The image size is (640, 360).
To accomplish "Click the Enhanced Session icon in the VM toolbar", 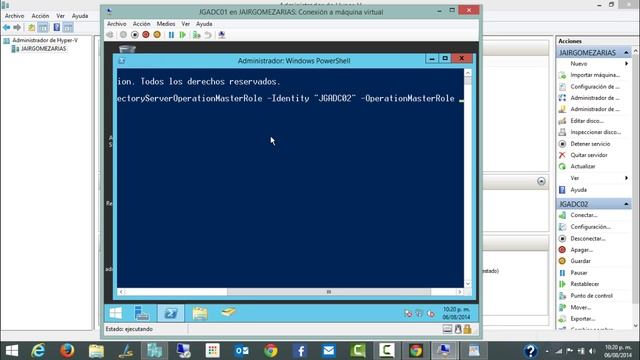I will click(x=222, y=35).
